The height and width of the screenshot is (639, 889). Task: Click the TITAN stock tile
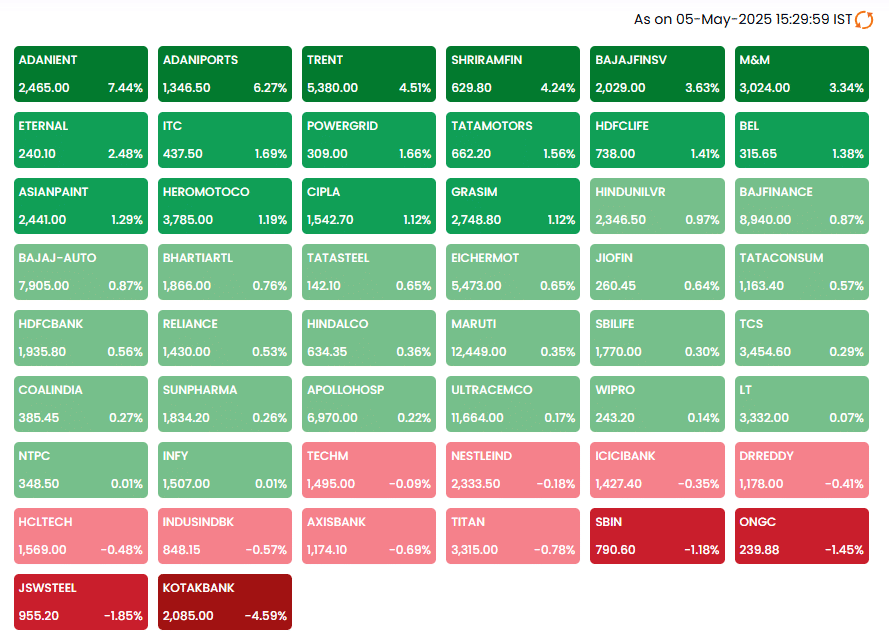513,536
